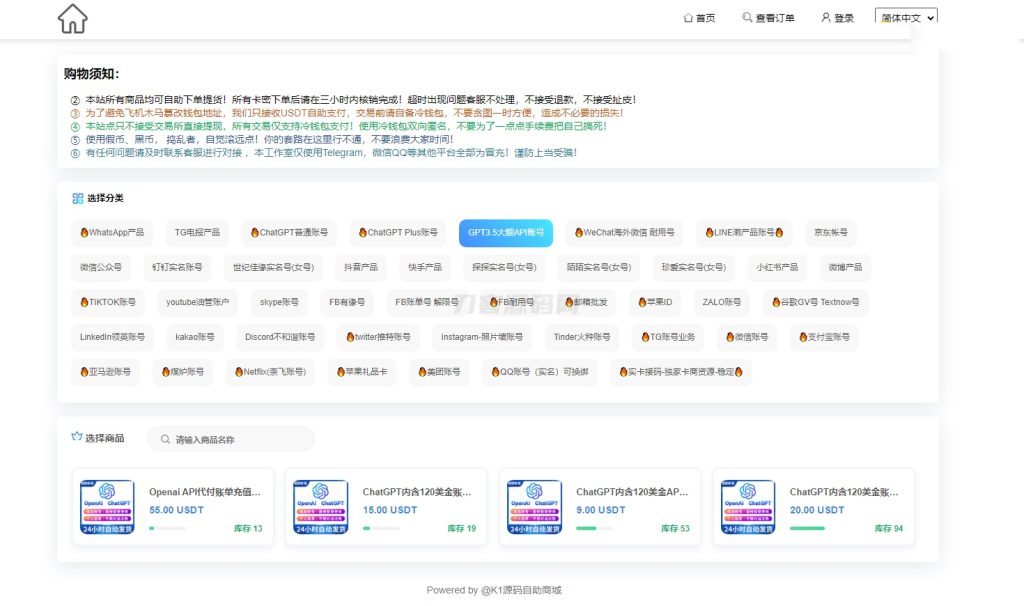Screen dimensions: 1024x606
Task: Click the search icon inside the product search box
Action: click(165, 438)
